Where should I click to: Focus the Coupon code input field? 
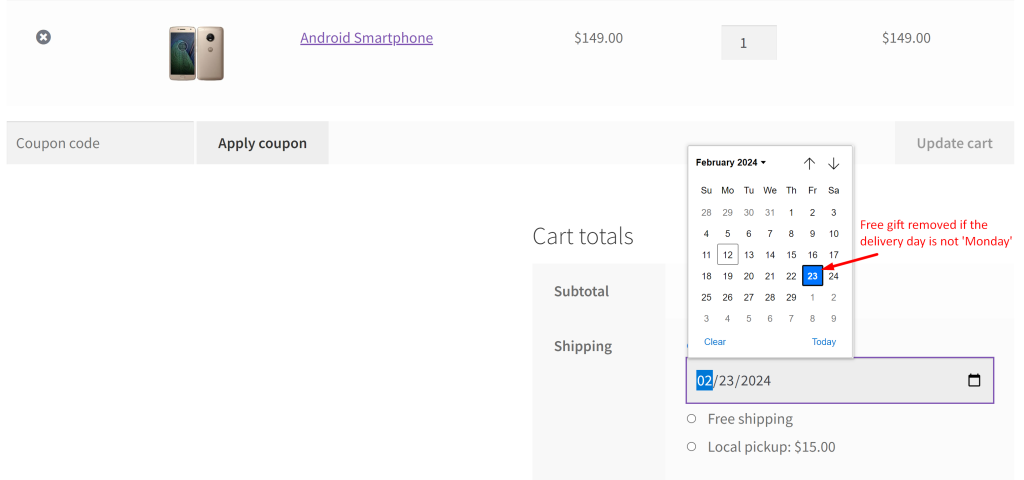click(100, 143)
